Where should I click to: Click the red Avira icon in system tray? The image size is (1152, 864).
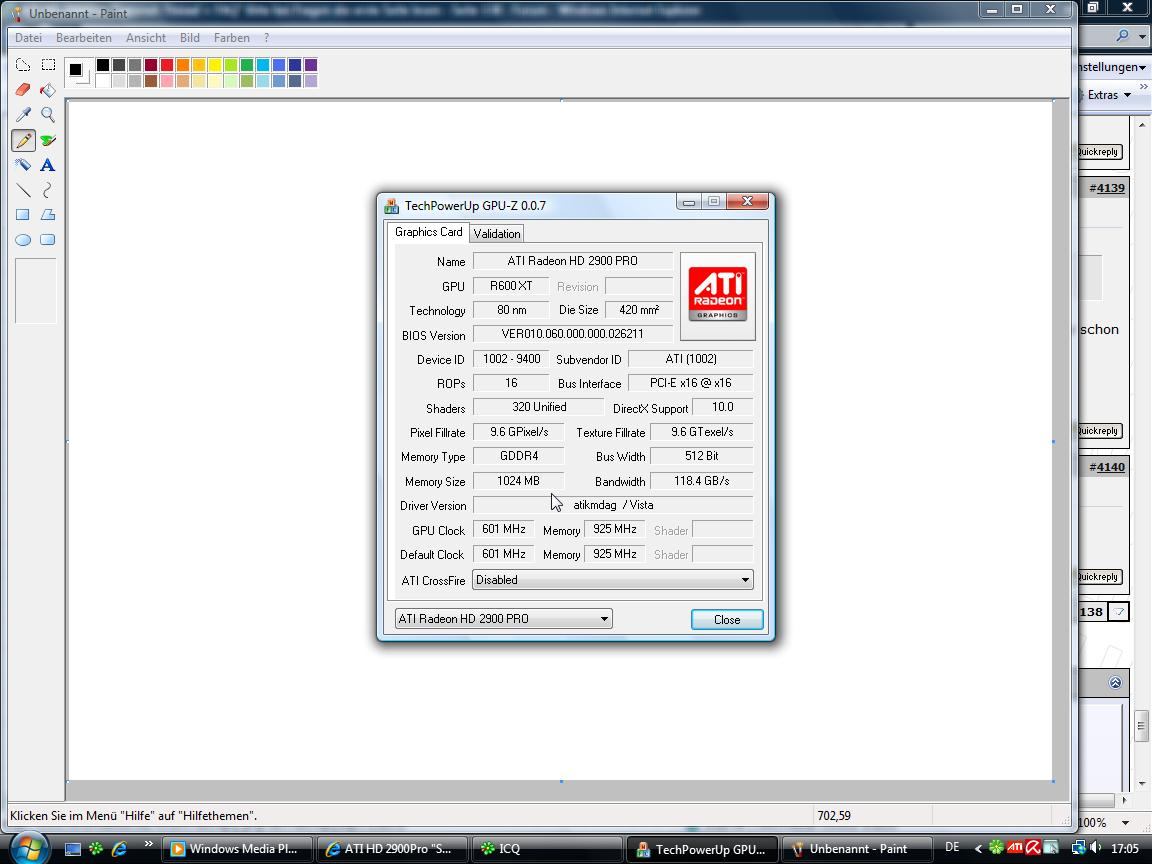coord(1033,848)
